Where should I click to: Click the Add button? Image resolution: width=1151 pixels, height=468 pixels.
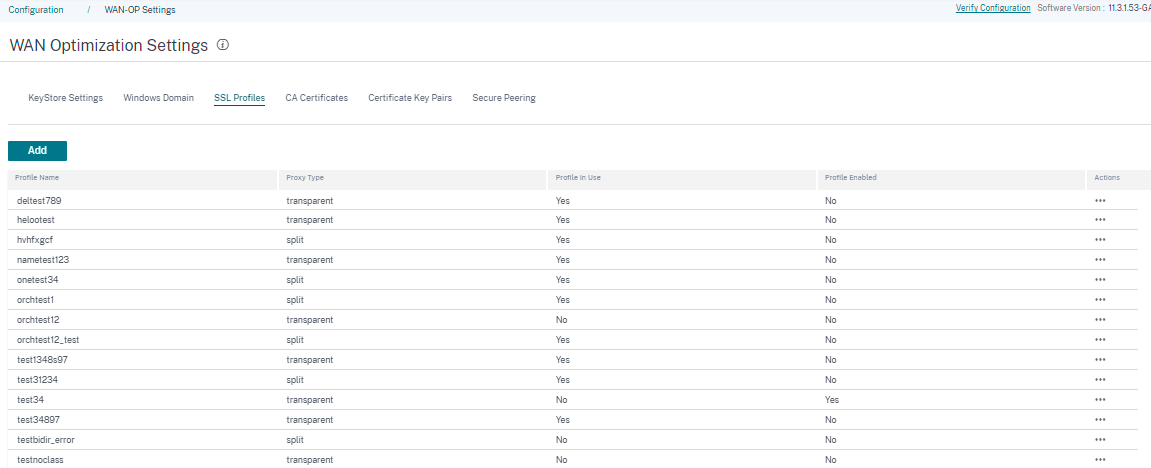point(37,150)
